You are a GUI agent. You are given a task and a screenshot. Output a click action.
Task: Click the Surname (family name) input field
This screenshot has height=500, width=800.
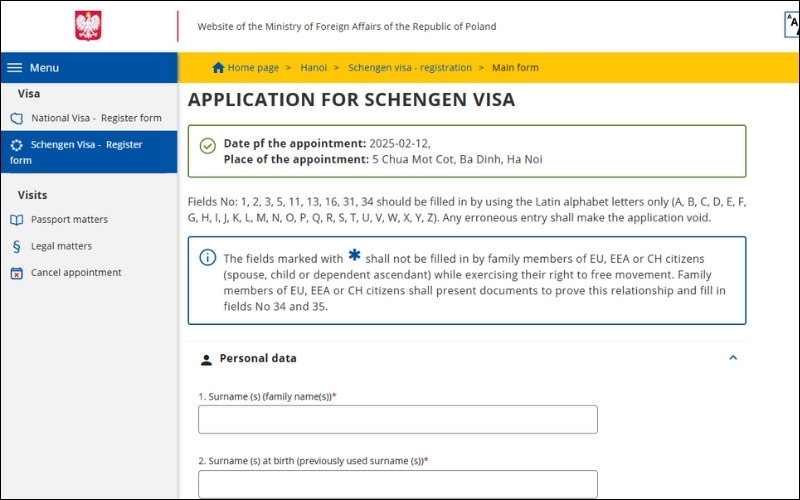[x=397, y=419]
